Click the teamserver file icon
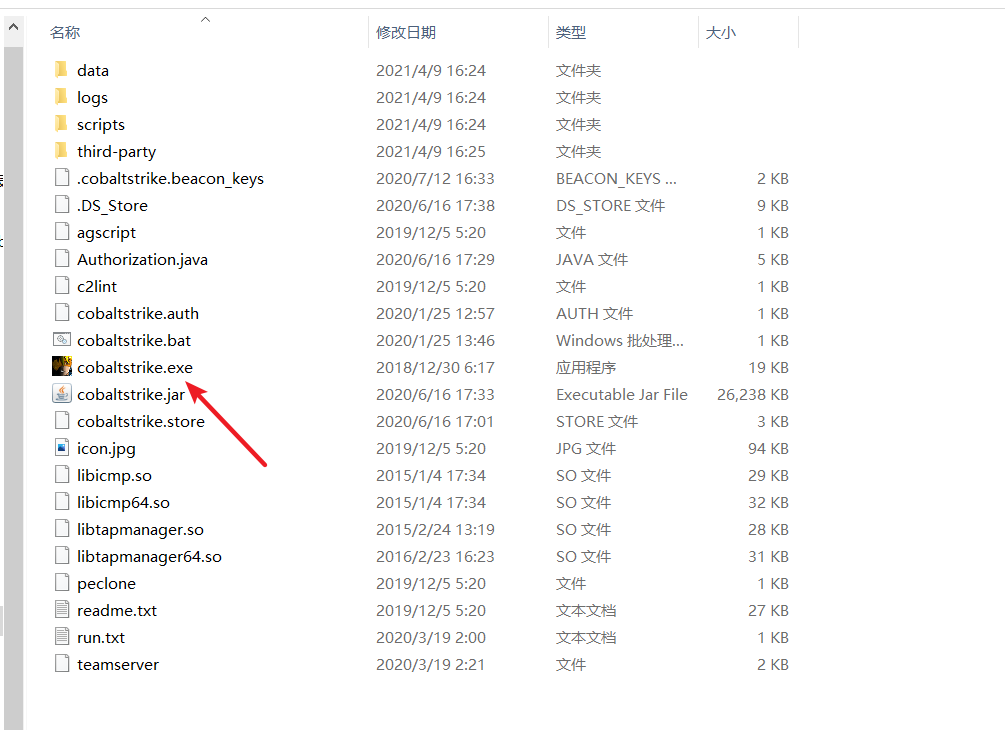This screenshot has height=730, width=1005. coord(62,663)
